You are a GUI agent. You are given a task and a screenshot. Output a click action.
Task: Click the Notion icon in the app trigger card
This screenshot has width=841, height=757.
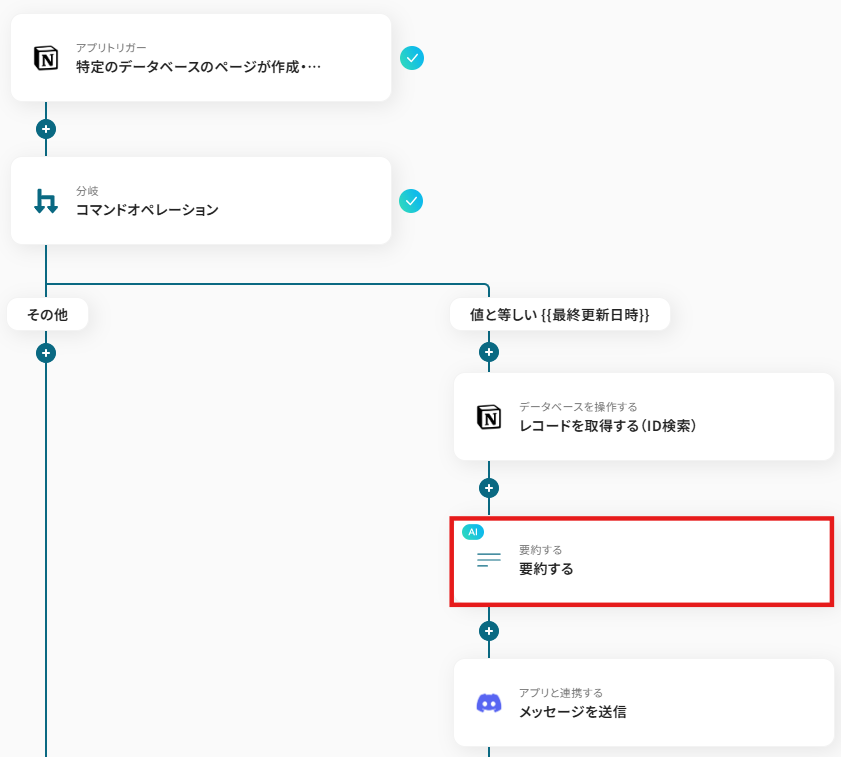pyautogui.click(x=46, y=58)
